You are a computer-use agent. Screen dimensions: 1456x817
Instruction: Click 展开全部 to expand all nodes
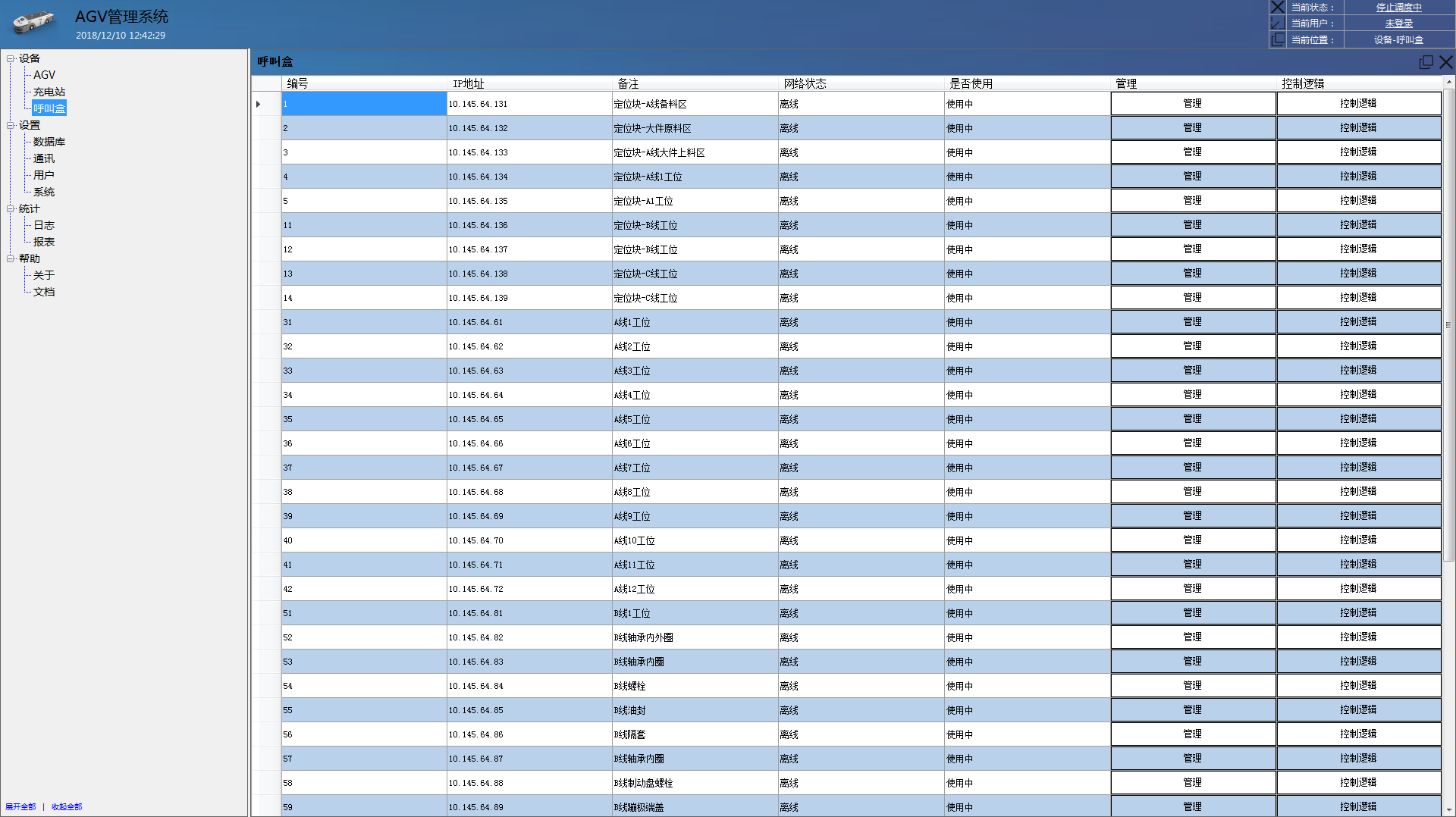(x=20, y=806)
